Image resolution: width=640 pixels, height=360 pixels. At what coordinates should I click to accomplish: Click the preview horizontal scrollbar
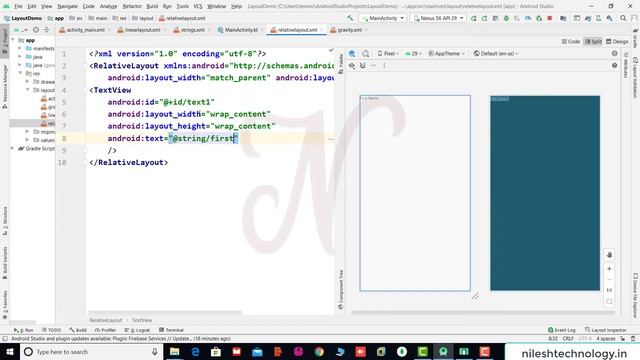483,313
